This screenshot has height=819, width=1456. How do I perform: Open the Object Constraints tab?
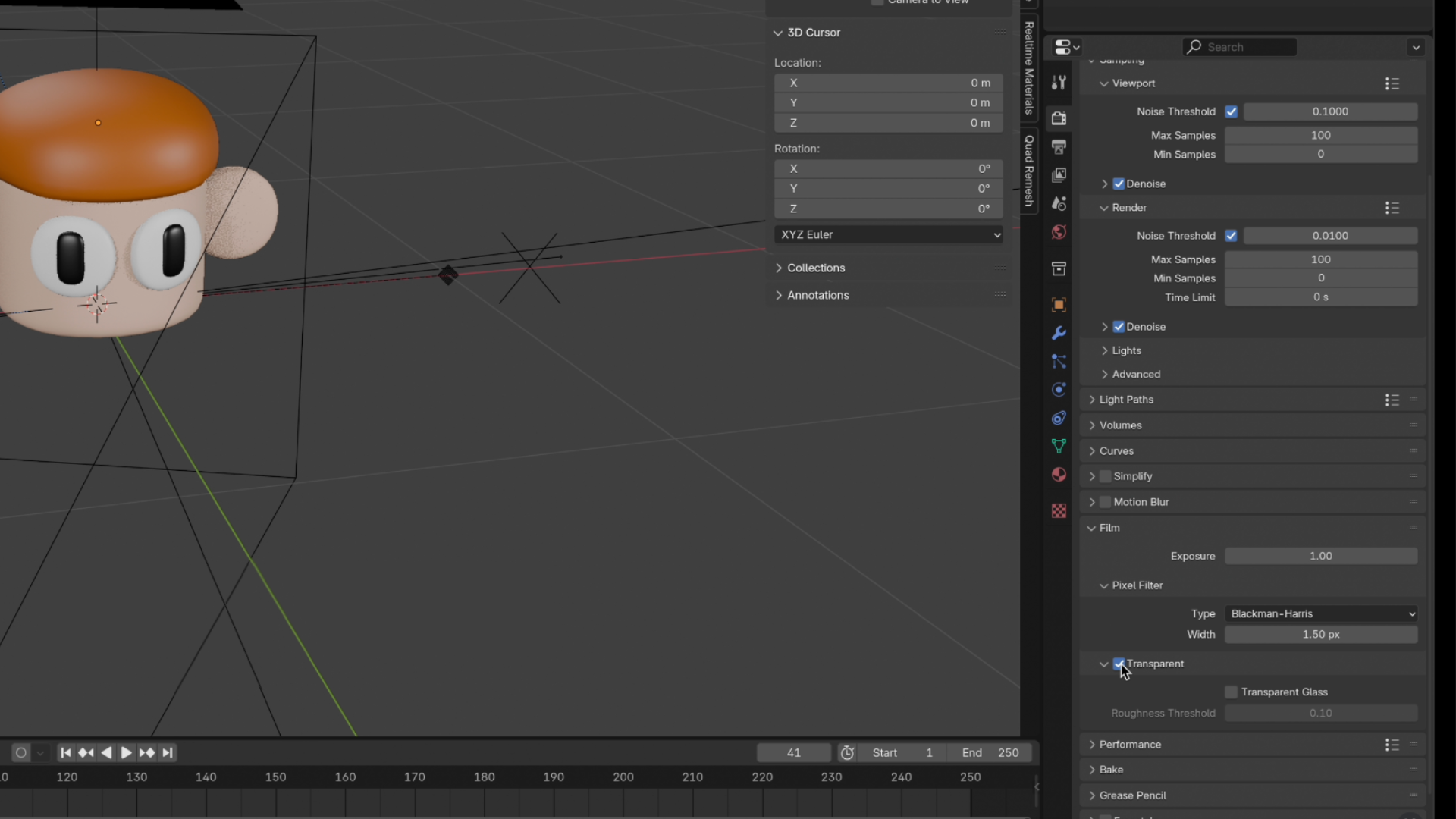(x=1059, y=418)
